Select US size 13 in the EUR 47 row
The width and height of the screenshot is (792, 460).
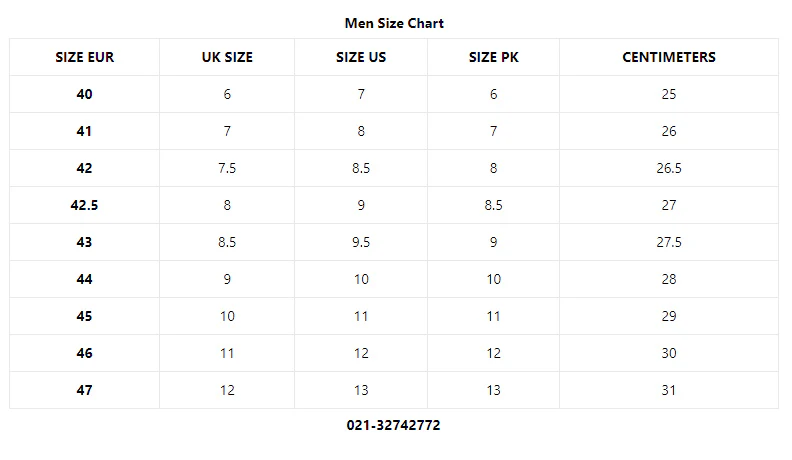click(361, 390)
